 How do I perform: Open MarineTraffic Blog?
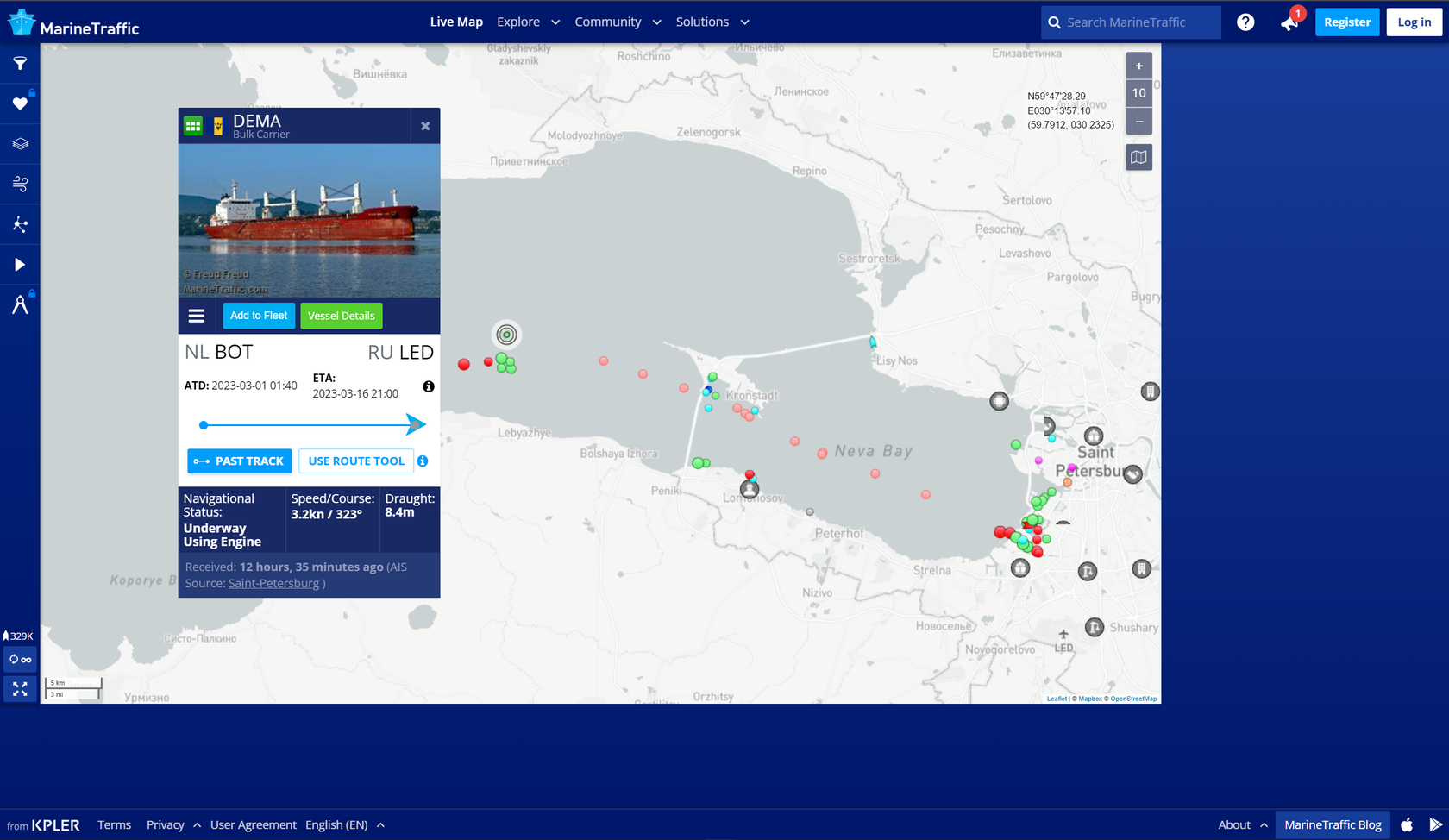(1333, 824)
